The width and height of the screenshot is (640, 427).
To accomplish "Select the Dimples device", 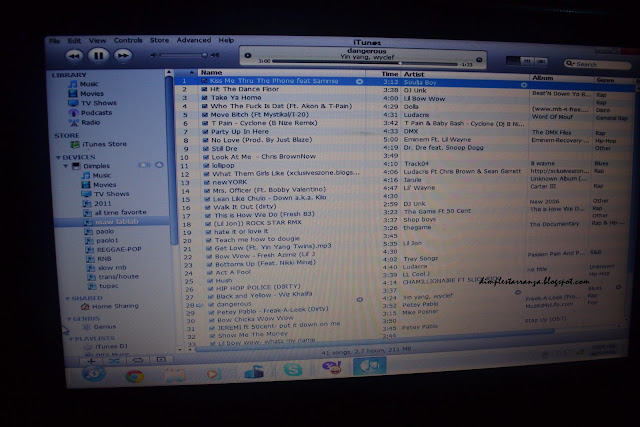I will 96,166.
